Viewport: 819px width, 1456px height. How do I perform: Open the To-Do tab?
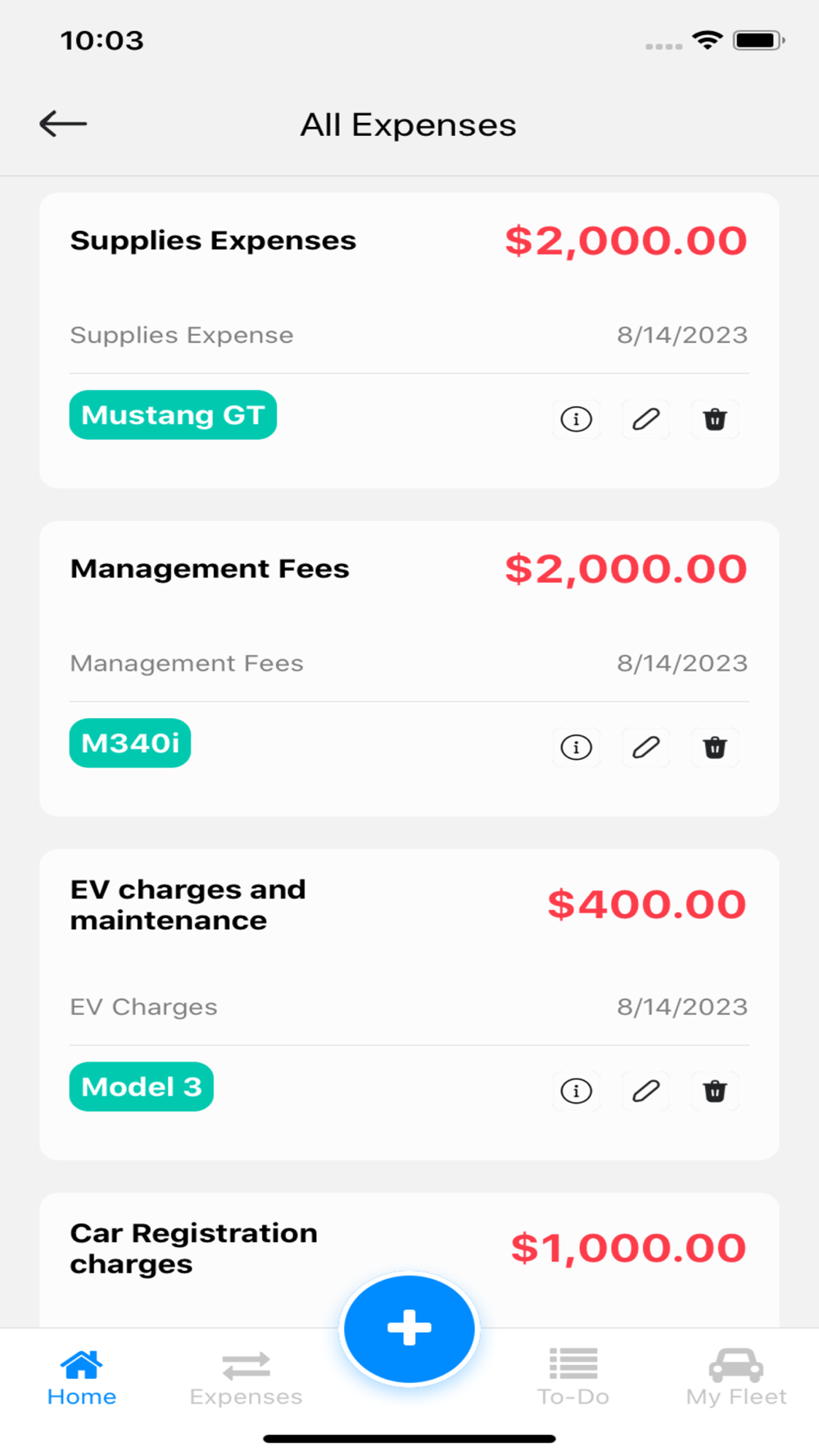[x=573, y=1378]
